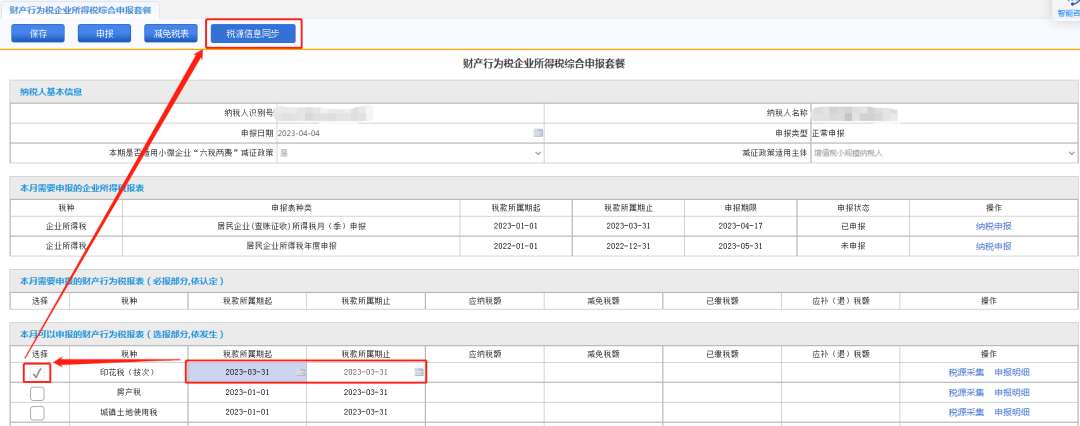Click the 税源信息同步 button
The height and width of the screenshot is (426, 1080).
[x=253, y=34]
